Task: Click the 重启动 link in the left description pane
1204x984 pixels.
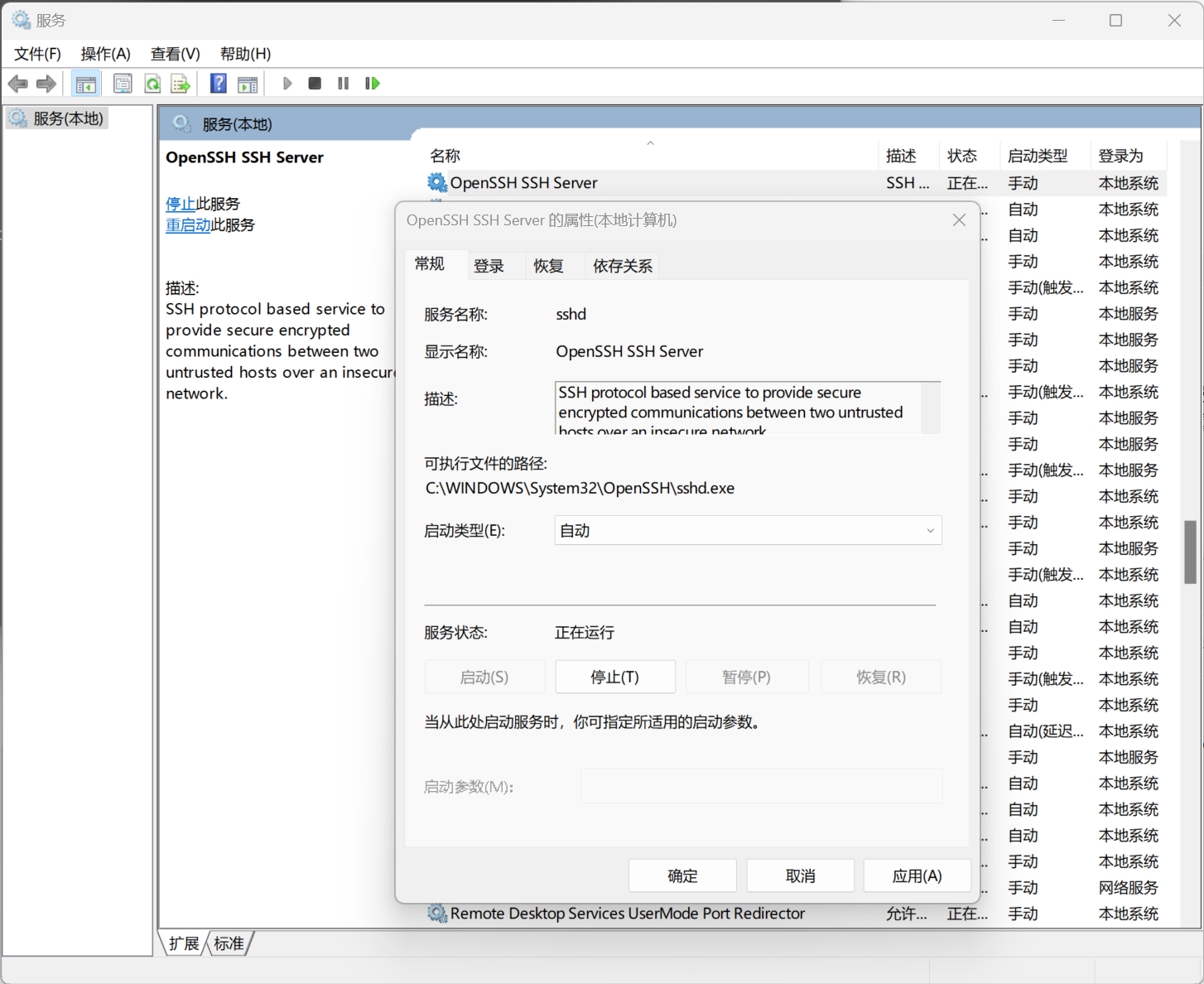Action: (x=188, y=225)
